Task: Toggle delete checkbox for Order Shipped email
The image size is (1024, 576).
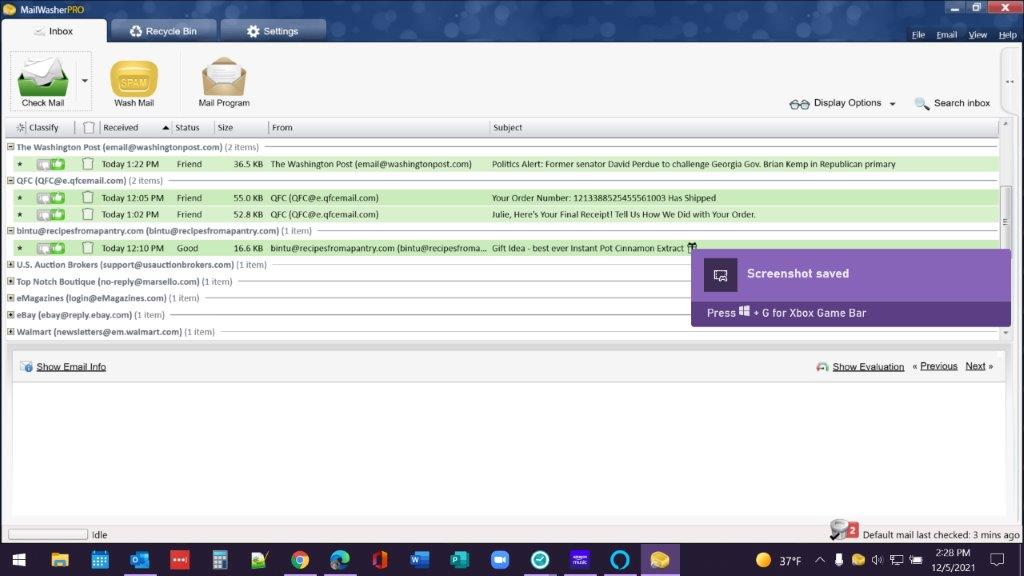Action: click(x=88, y=197)
